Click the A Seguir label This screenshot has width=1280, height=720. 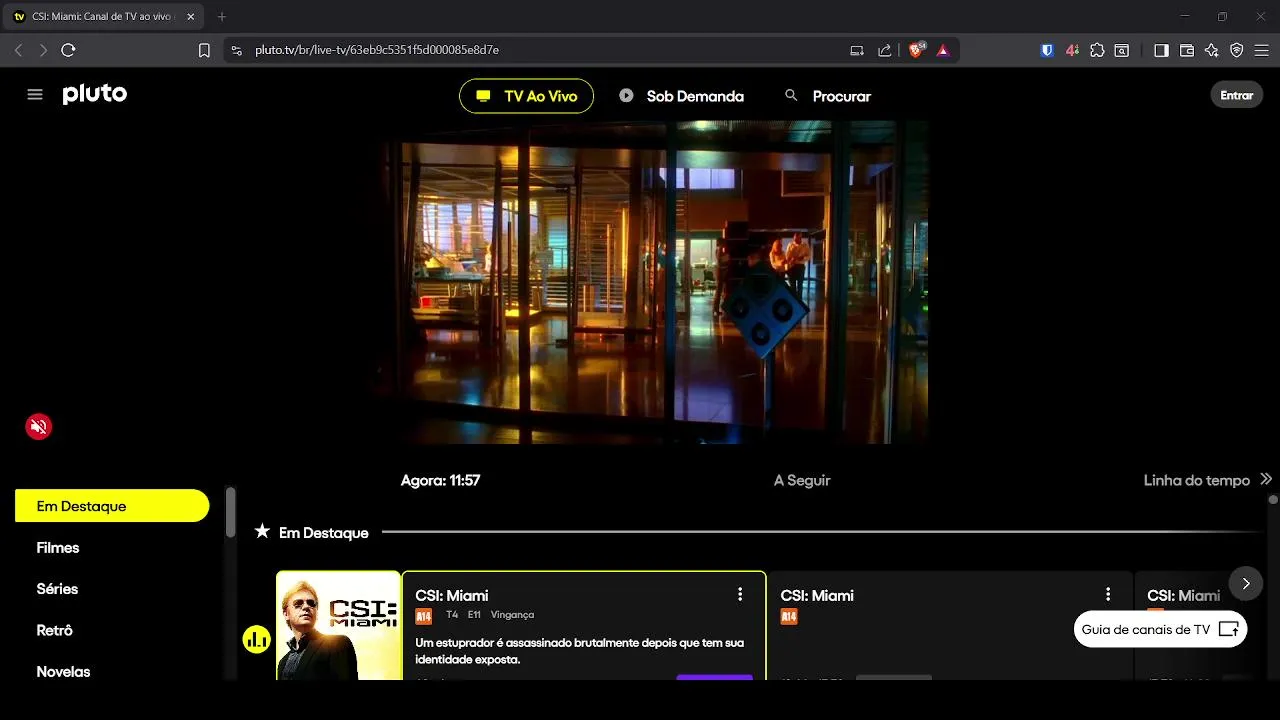point(802,480)
